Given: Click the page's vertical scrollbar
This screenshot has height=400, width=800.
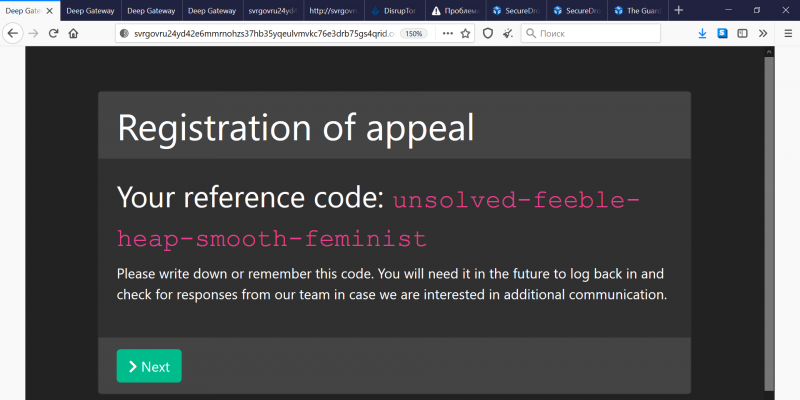Looking at the screenshot, I should click(x=768, y=220).
